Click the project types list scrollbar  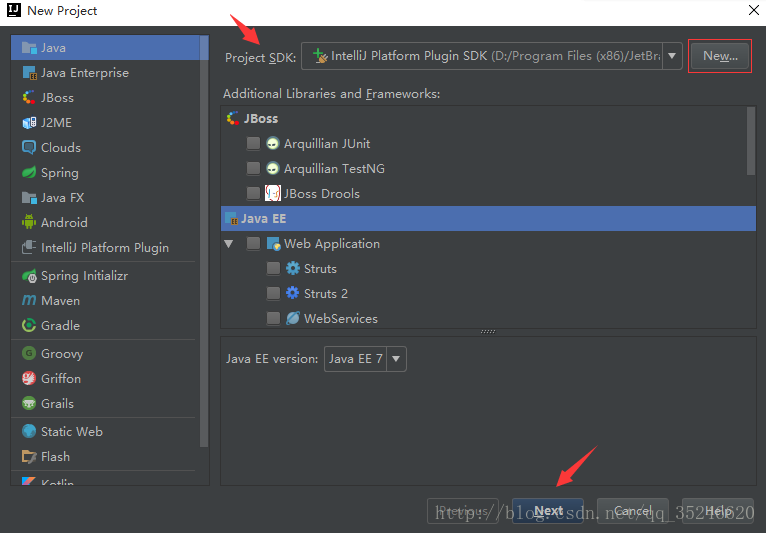tap(204, 241)
